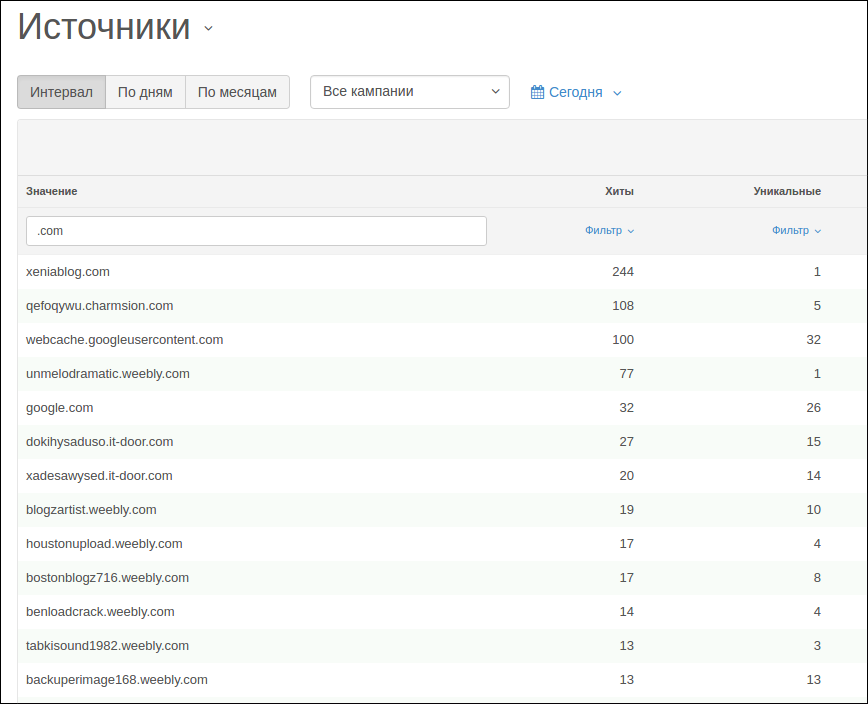Click the calendar icon next to Сегодня
The height and width of the screenshot is (704, 868).
click(x=537, y=92)
